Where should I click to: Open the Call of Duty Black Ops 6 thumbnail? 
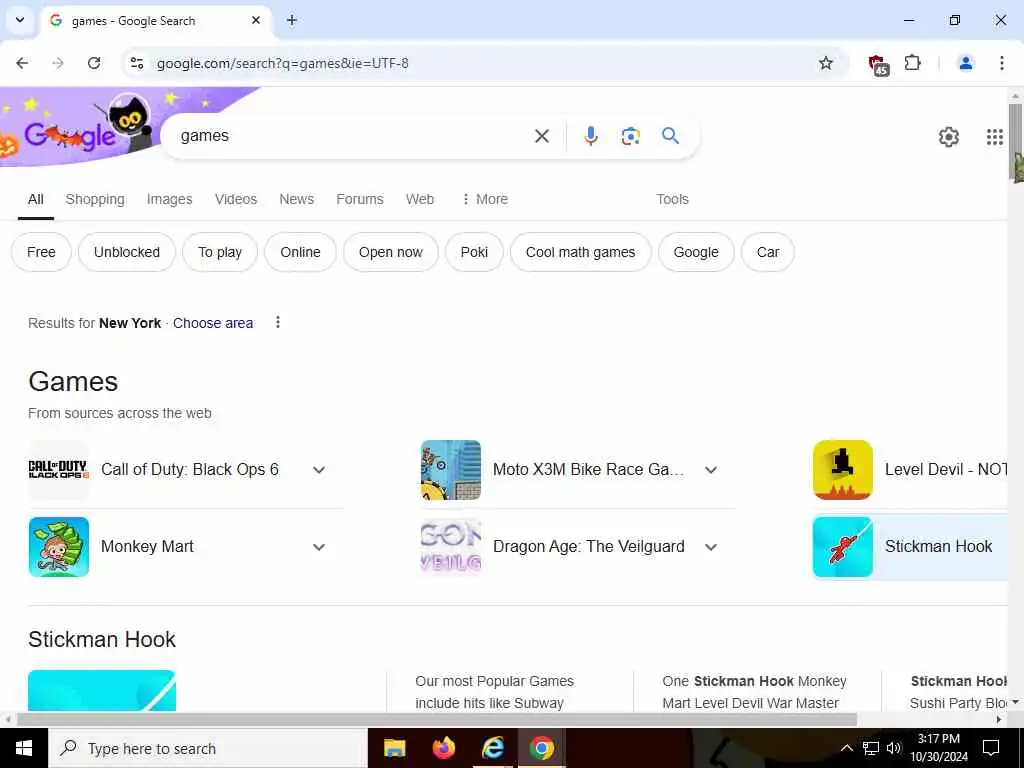tap(59, 470)
